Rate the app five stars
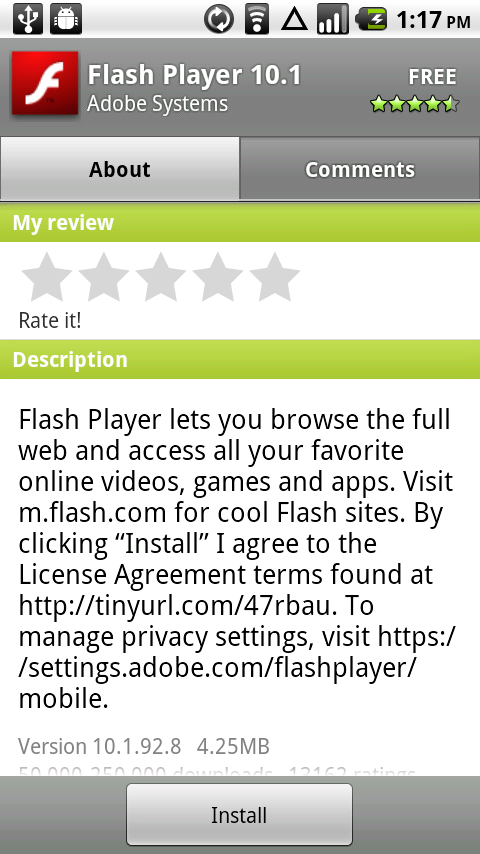Viewport: 480px width, 854px height. [x=274, y=277]
